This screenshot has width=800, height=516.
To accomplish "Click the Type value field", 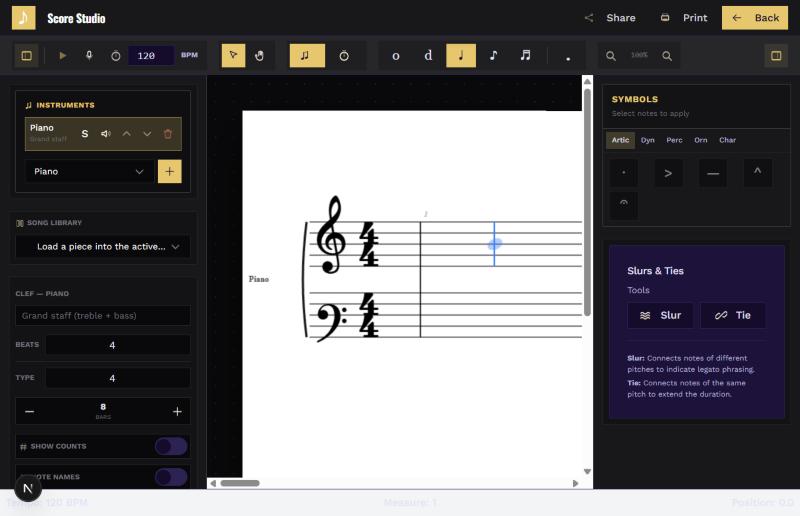I will coord(118,378).
